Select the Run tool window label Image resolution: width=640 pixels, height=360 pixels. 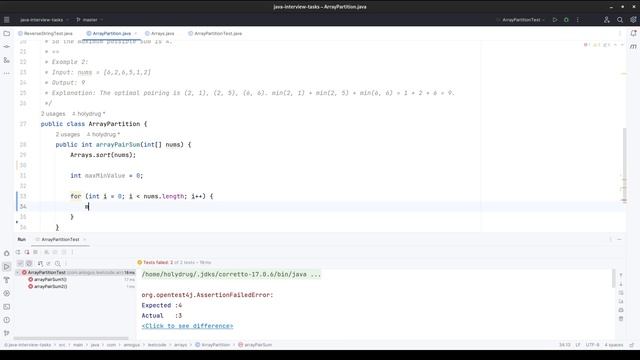click(x=22, y=240)
